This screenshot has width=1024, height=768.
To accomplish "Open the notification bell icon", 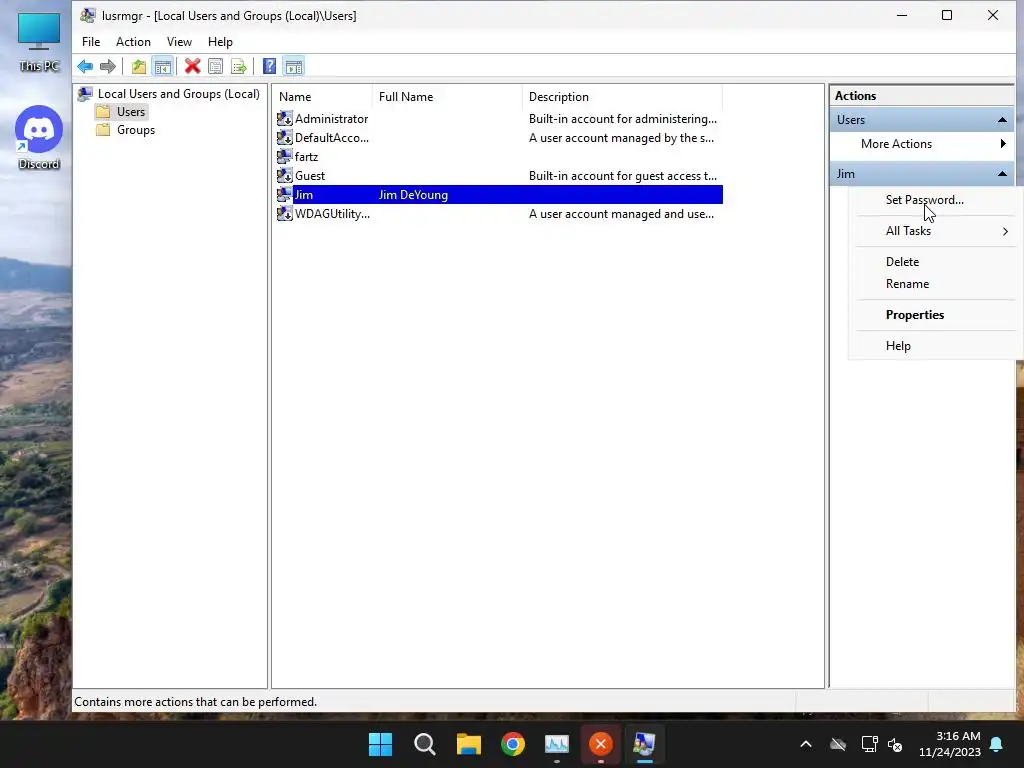I will tap(997, 744).
